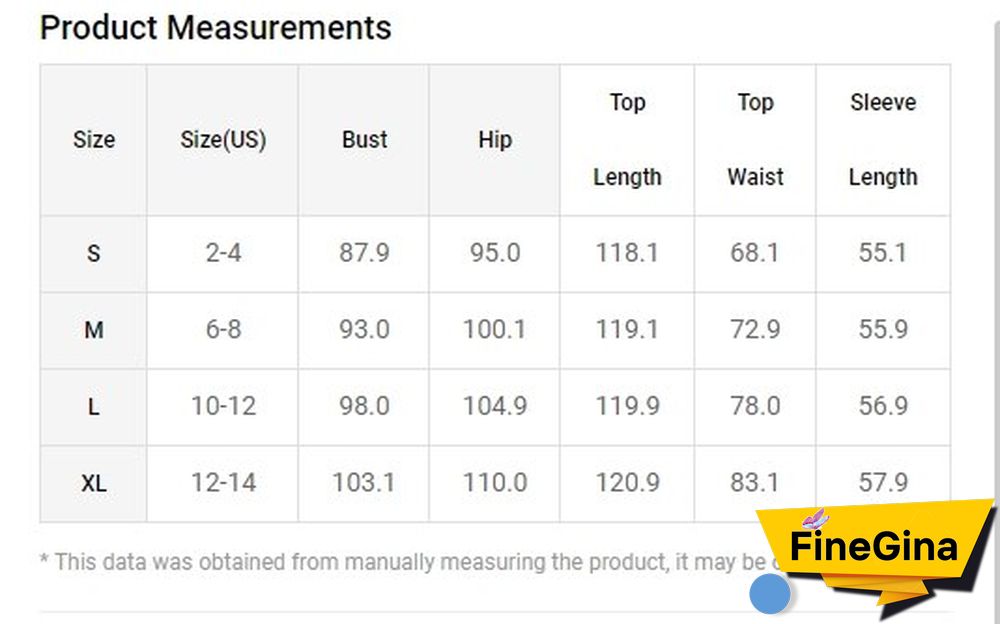Viewport: 1000px width, 624px height.
Task: Click the FineGina logo badge
Action: [873, 549]
